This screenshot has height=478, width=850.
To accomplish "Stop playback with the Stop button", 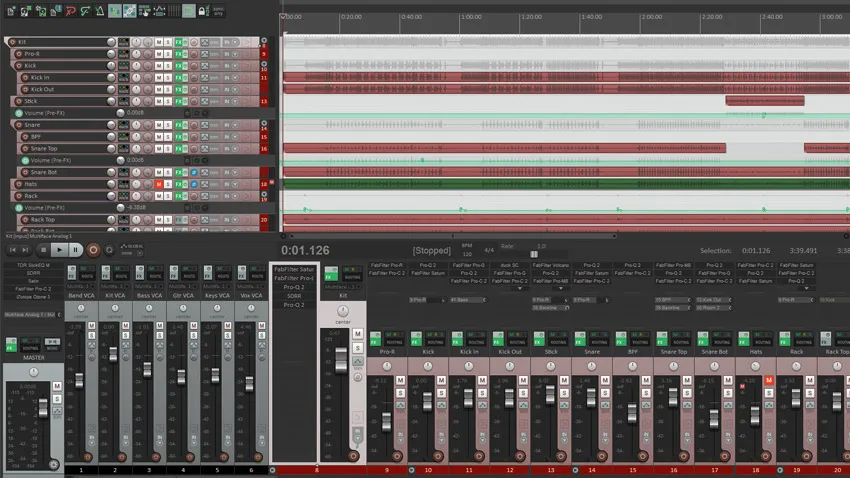I will [43, 250].
